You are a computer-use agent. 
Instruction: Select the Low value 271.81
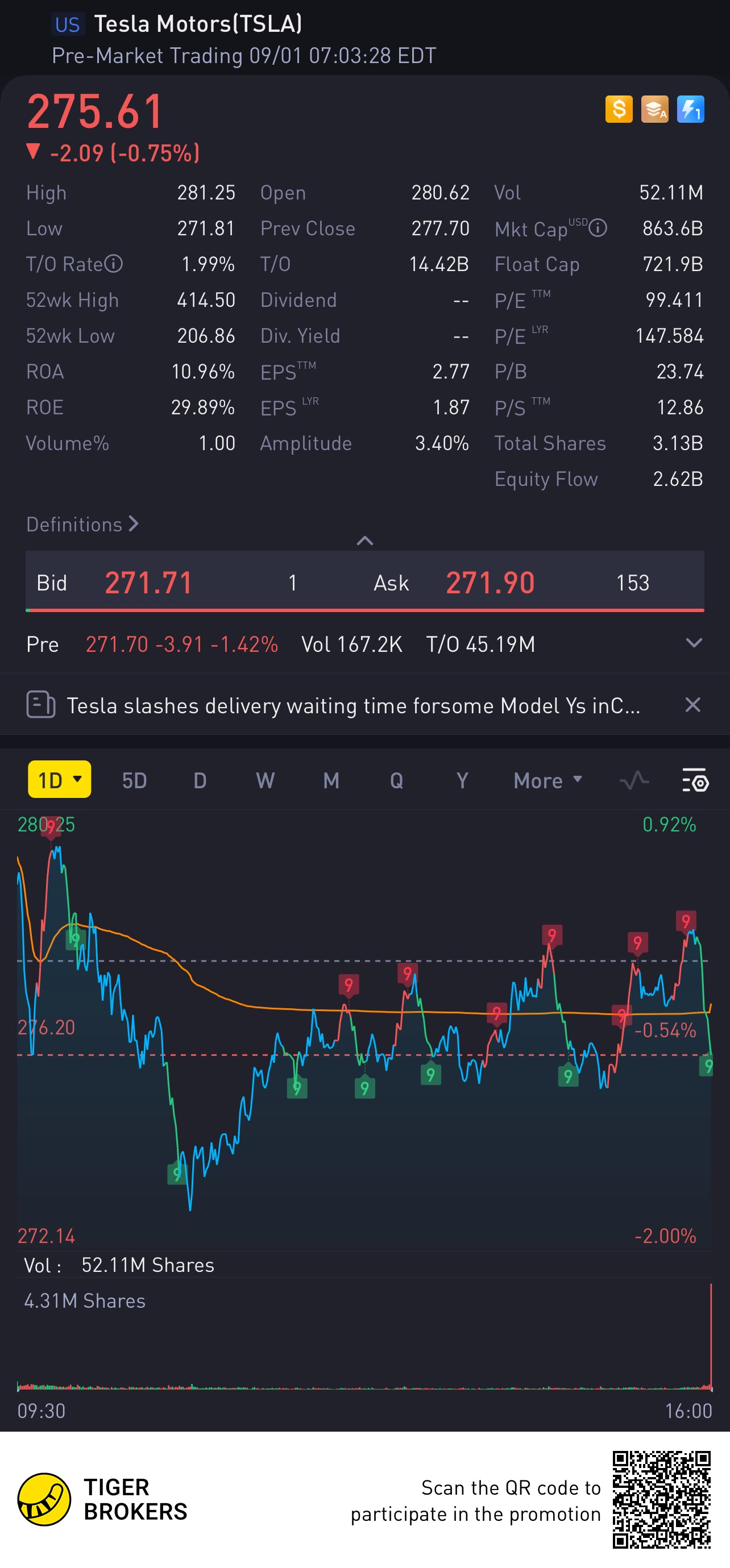point(206,228)
